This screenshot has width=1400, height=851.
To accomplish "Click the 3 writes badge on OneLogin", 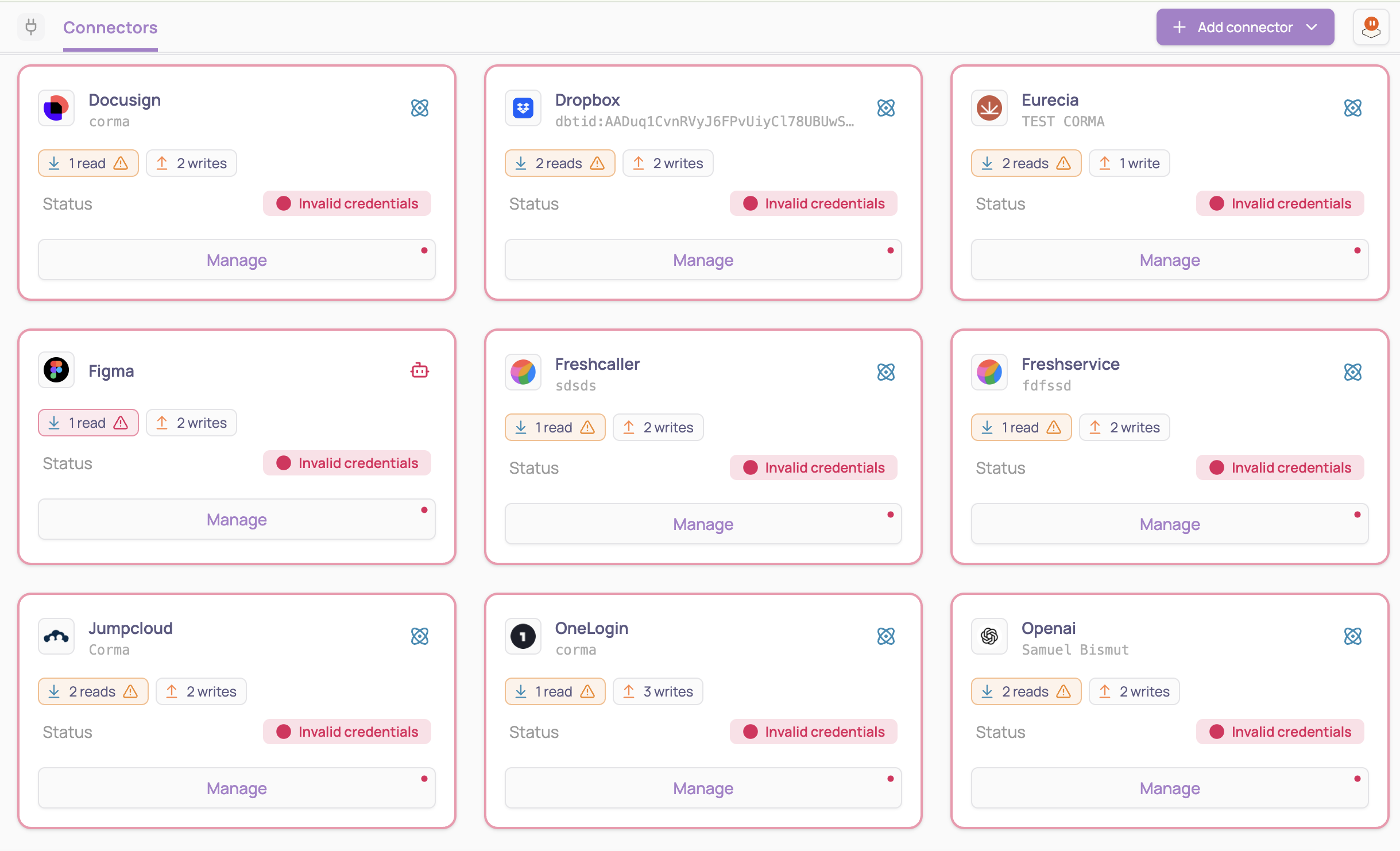I will coord(658,692).
